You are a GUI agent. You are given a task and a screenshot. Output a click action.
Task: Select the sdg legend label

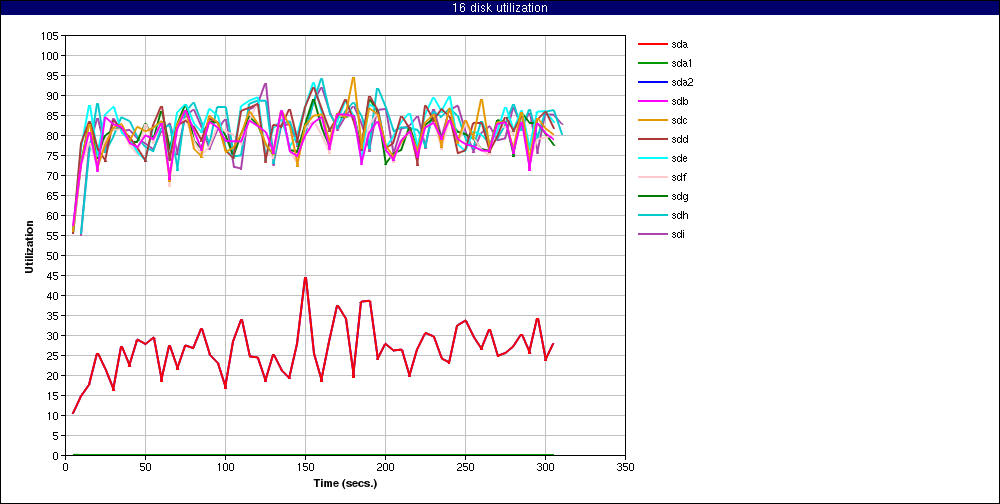680,196
